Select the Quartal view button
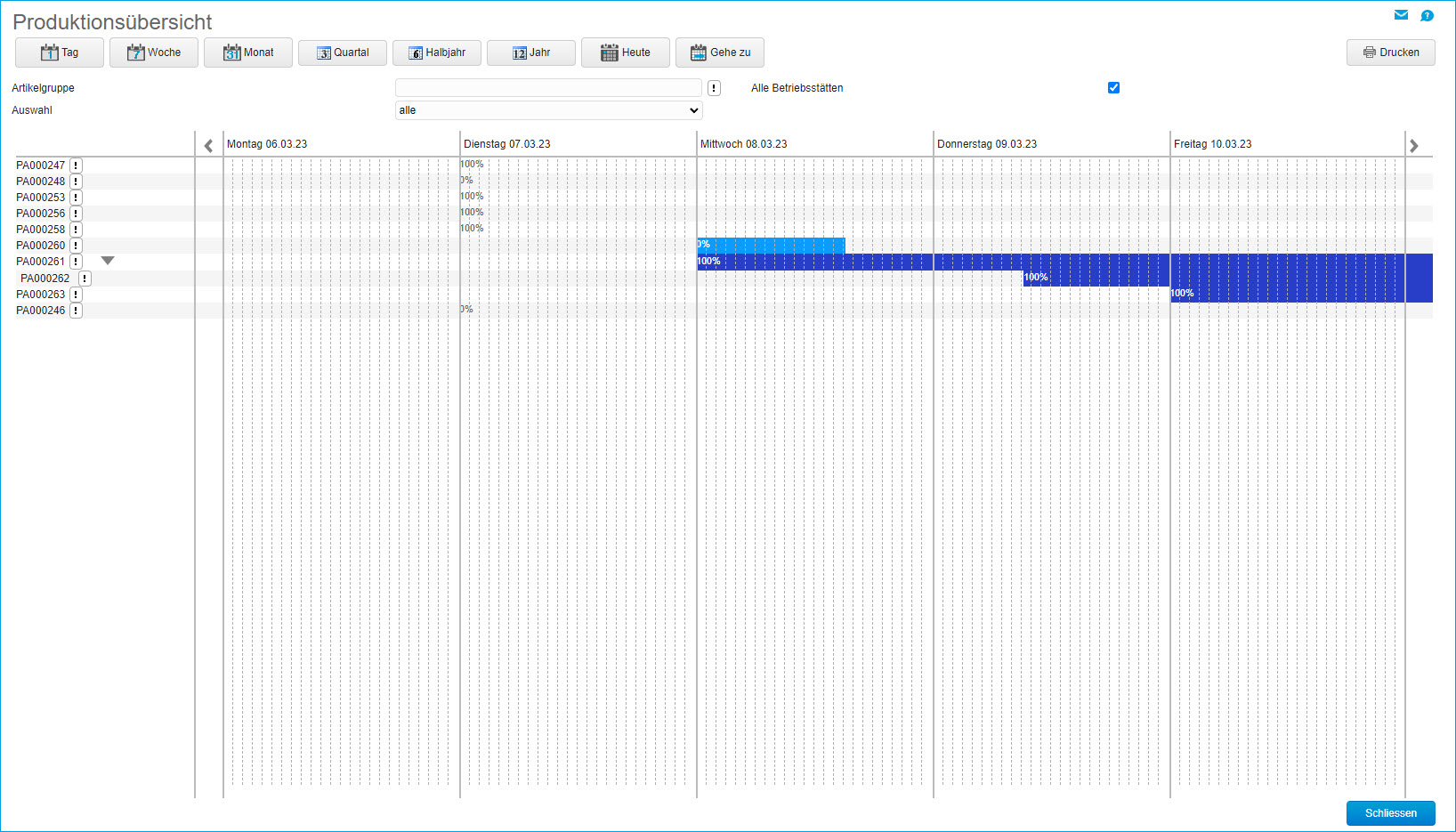The image size is (1456, 832). (343, 53)
